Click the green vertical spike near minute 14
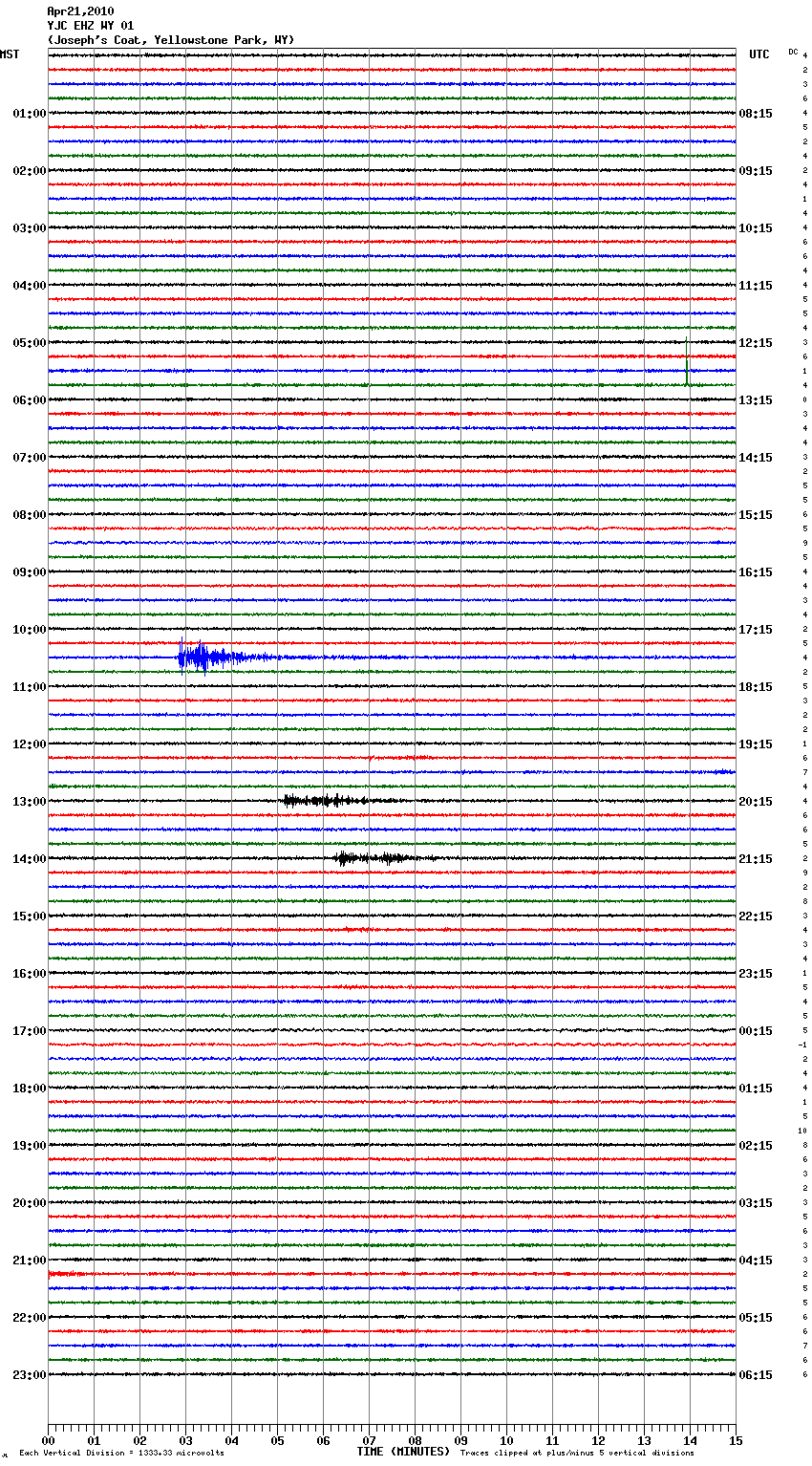The image size is (812, 1466). (687, 361)
